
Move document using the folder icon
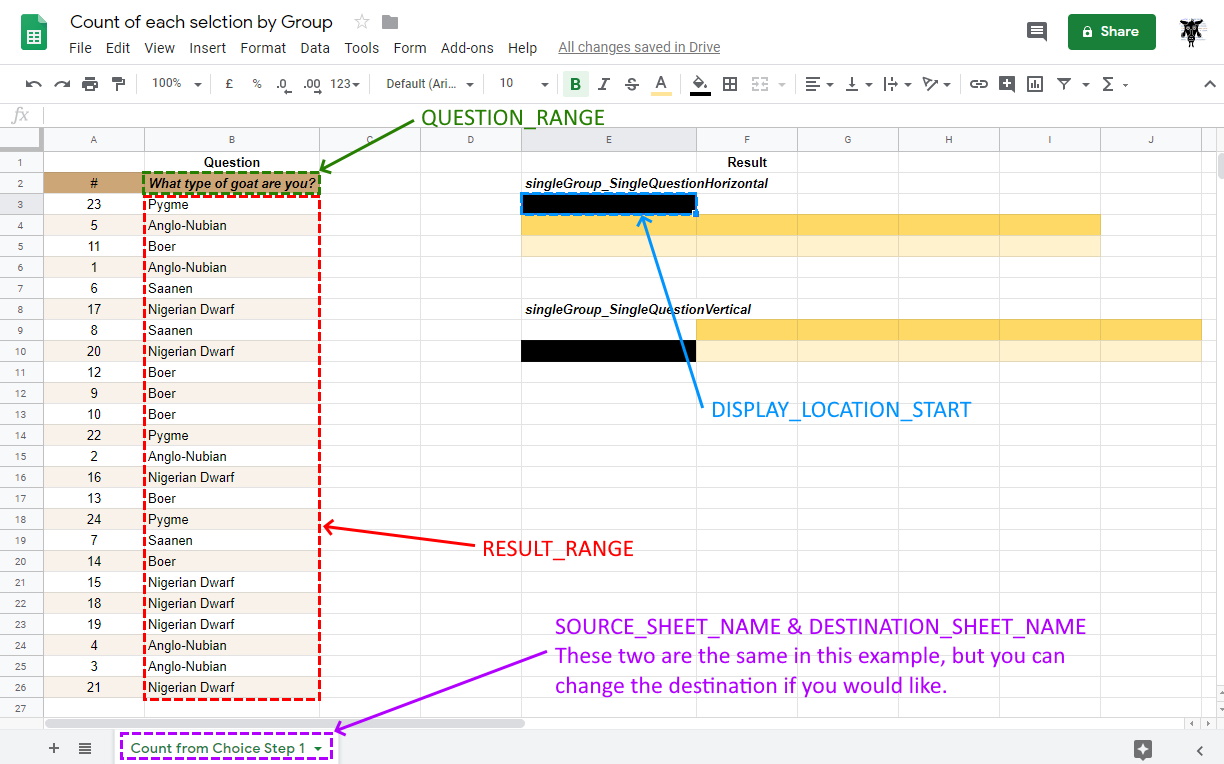pos(390,22)
